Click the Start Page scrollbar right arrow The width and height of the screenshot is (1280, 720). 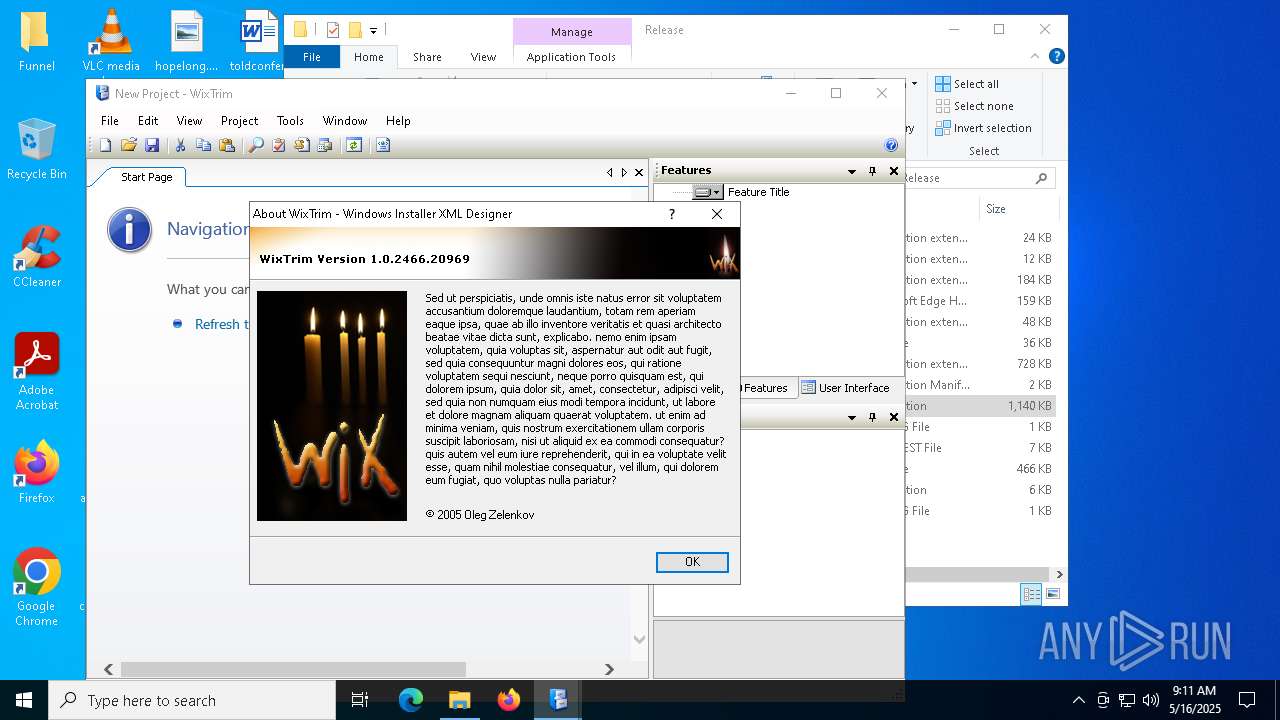click(x=609, y=669)
